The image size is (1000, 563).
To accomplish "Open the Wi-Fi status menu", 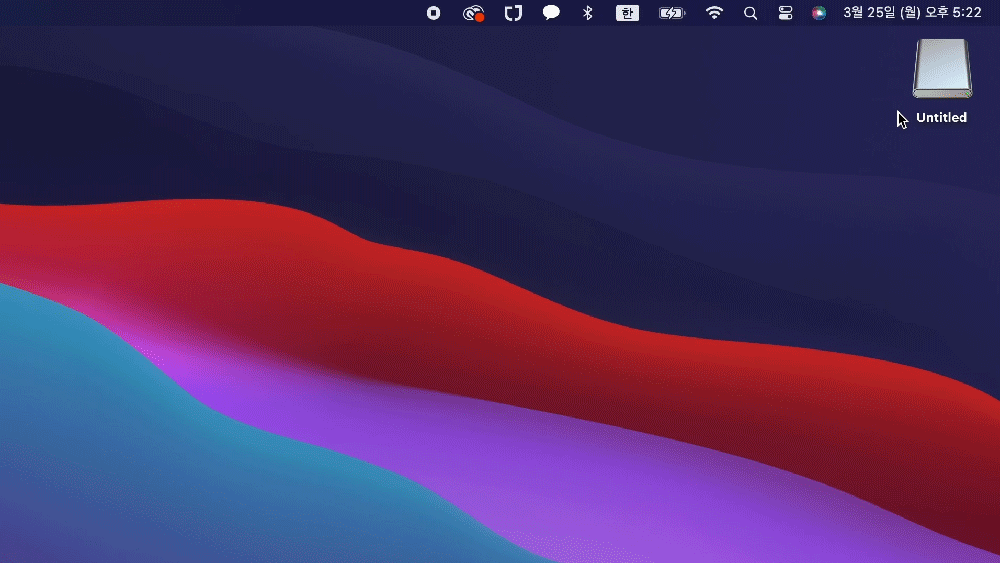I will pyautogui.click(x=714, y=13).
